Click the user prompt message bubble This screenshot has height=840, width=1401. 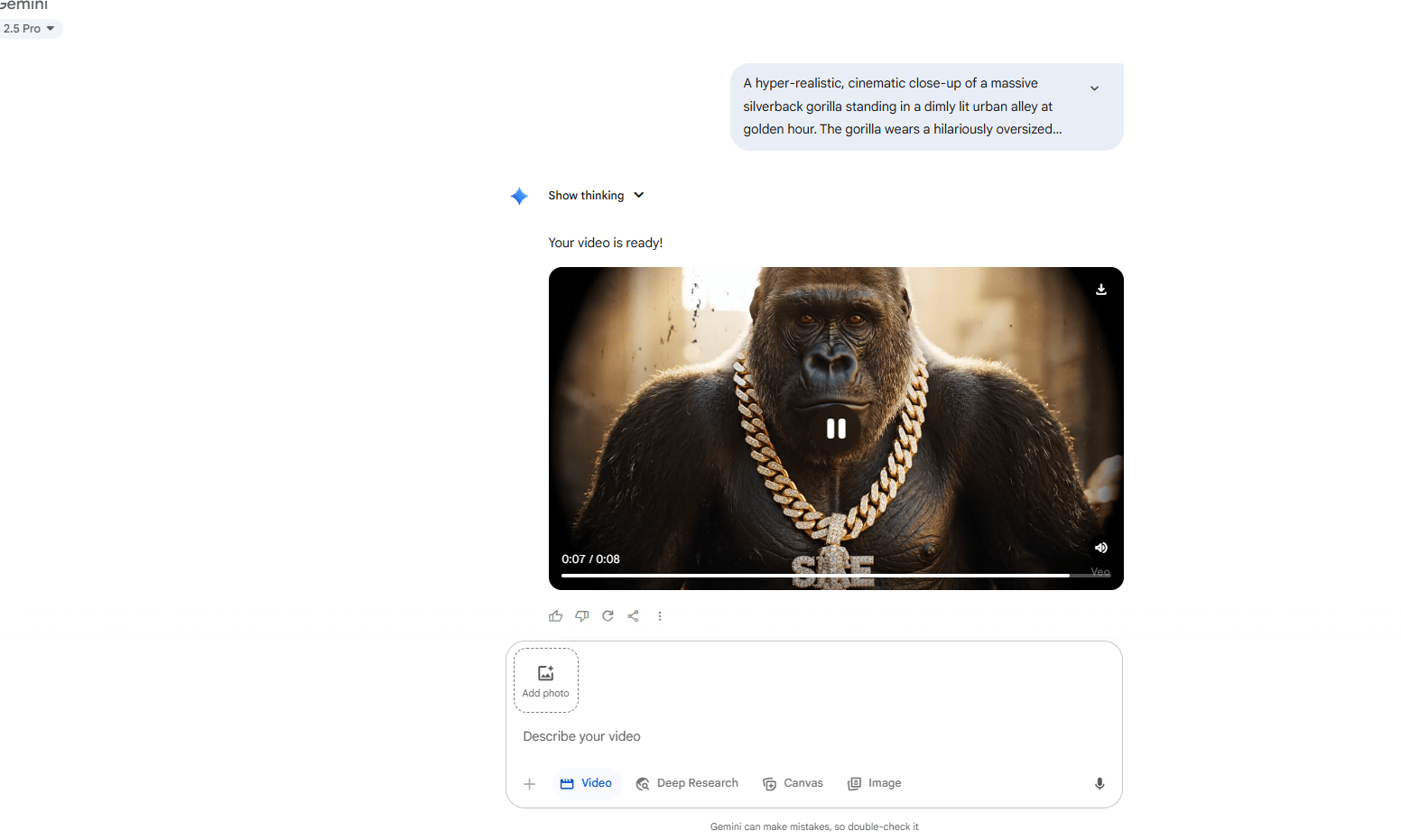pyautogui.click(x=926, y=106)
